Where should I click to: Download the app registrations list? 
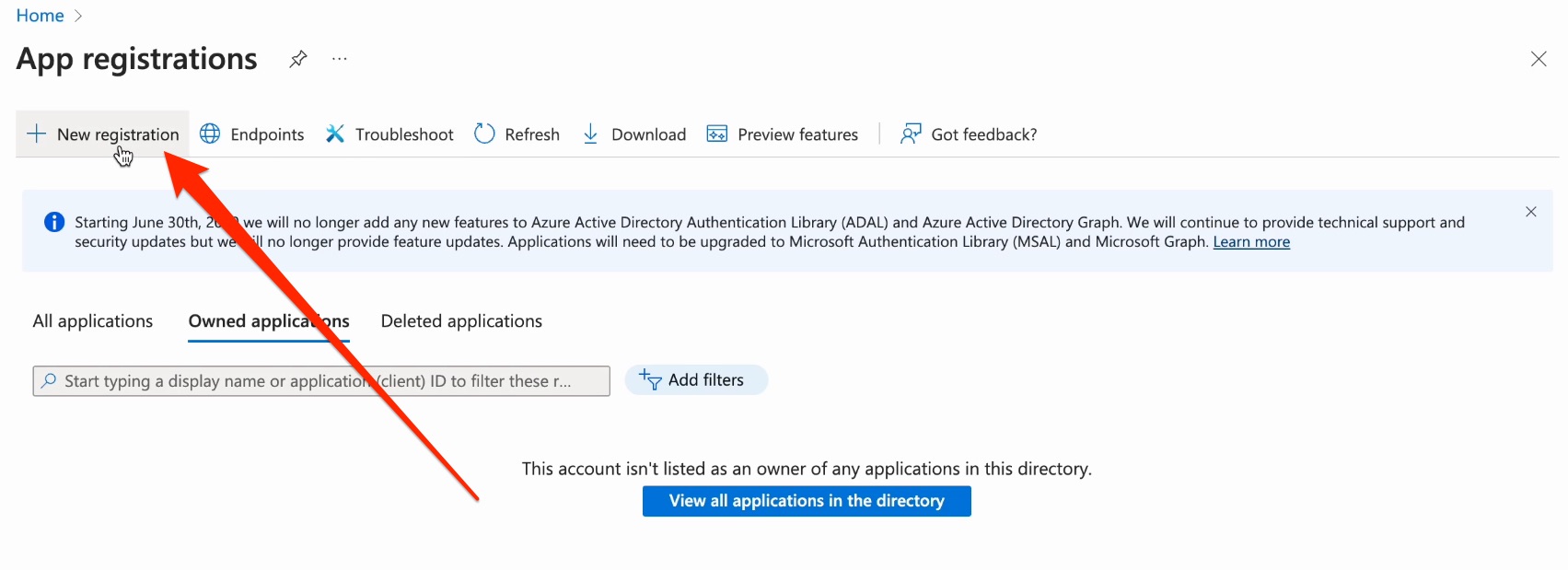point(634,134)
